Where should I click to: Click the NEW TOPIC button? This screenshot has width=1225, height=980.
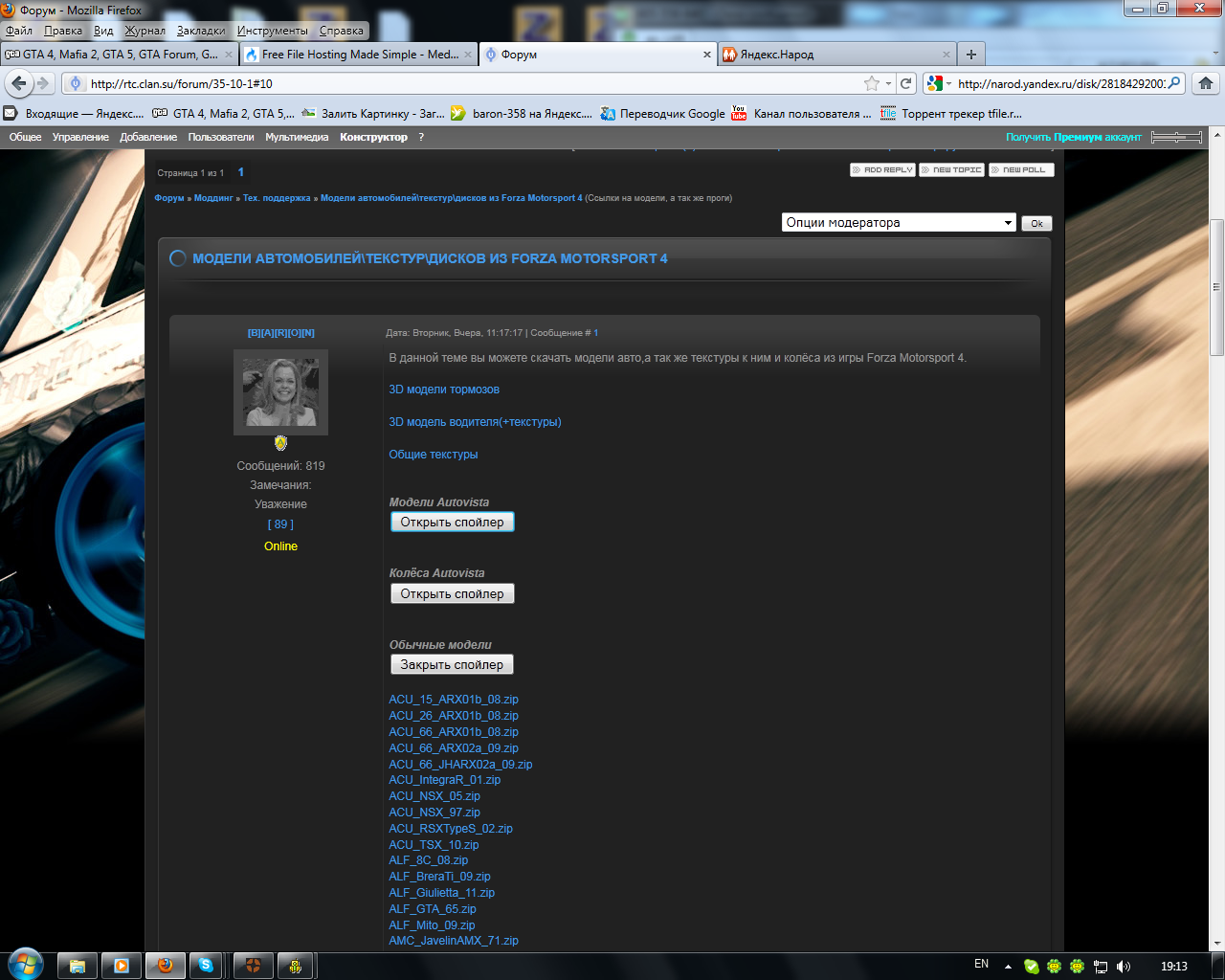click(951, 169)
